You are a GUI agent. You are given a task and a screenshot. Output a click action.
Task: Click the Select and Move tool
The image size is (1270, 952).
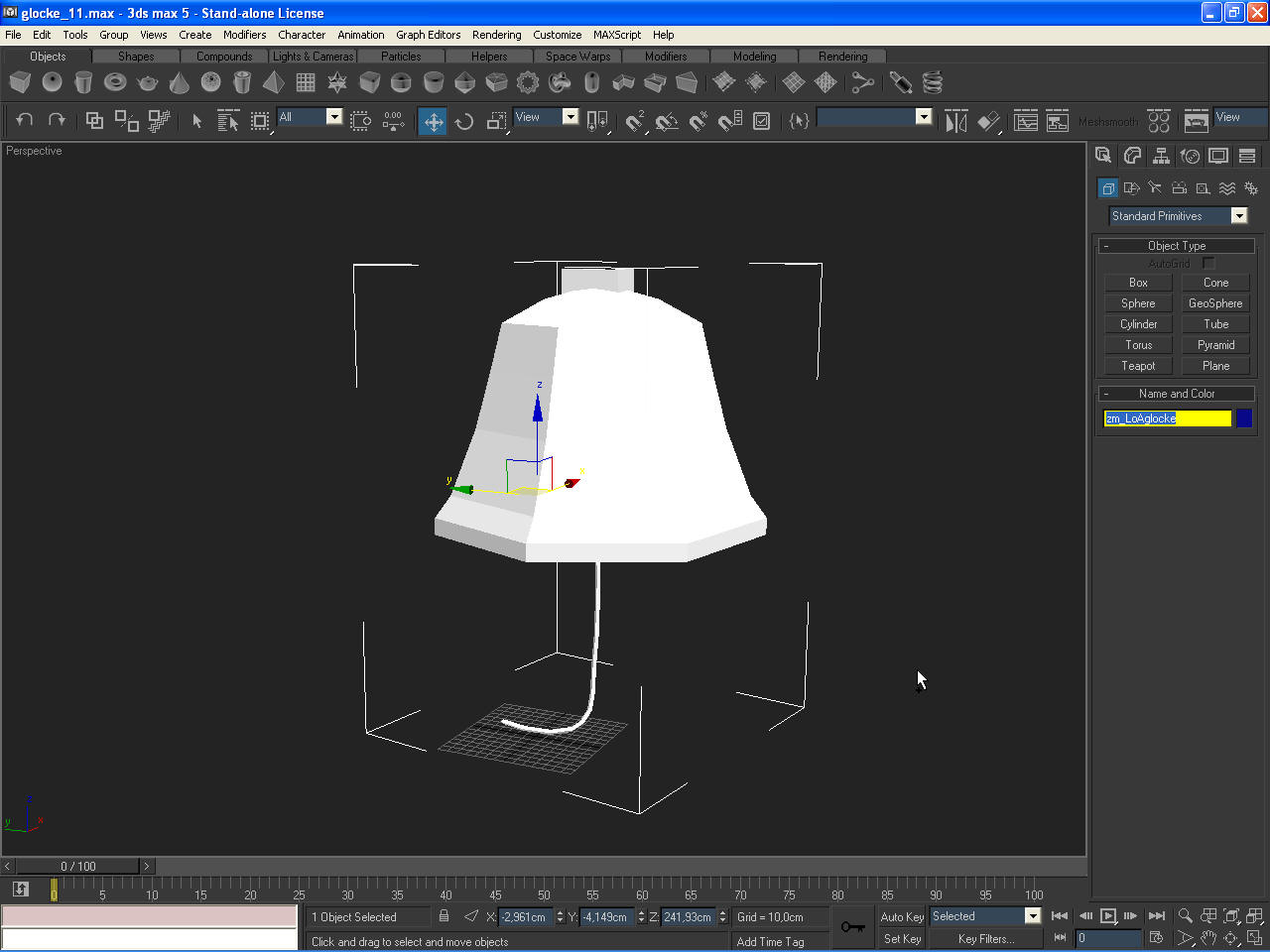pyautogui.click(x=433, y=122)
